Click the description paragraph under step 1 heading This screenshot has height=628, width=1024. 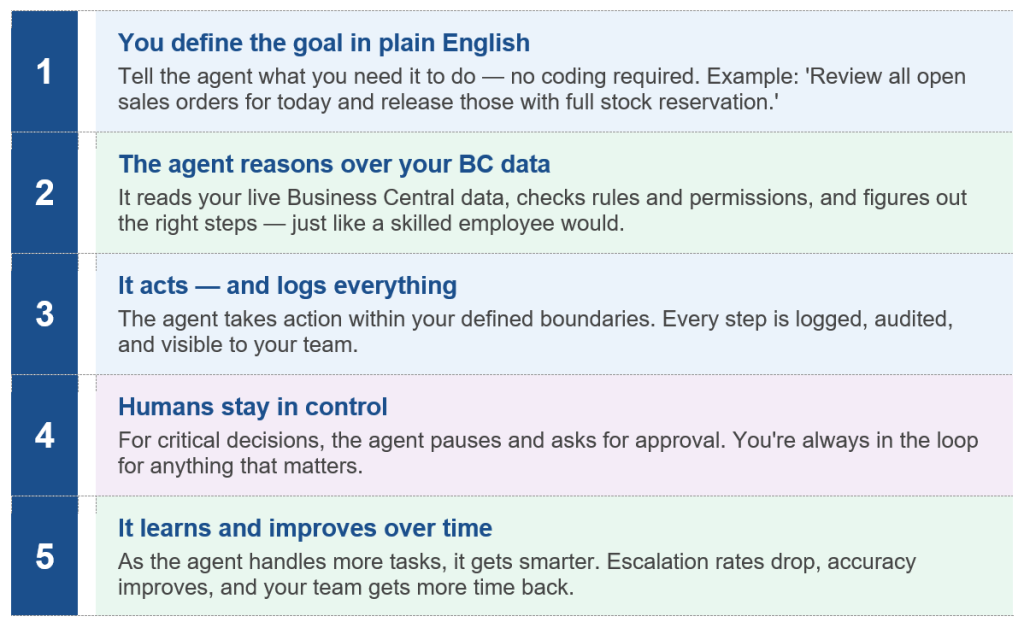[541, 90]
